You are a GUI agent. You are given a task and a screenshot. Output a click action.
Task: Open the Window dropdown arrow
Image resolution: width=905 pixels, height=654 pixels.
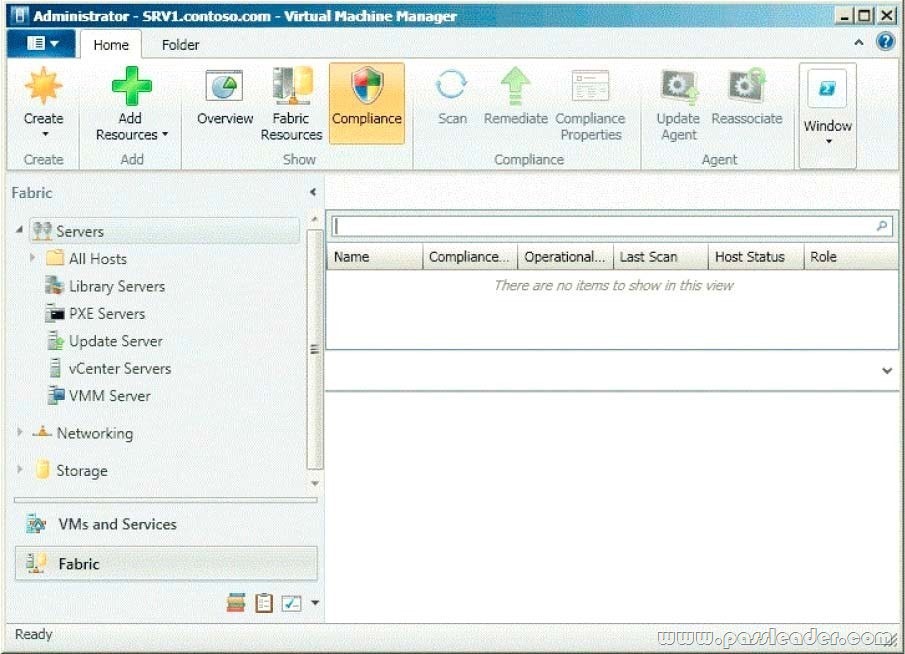pos(829,141)
